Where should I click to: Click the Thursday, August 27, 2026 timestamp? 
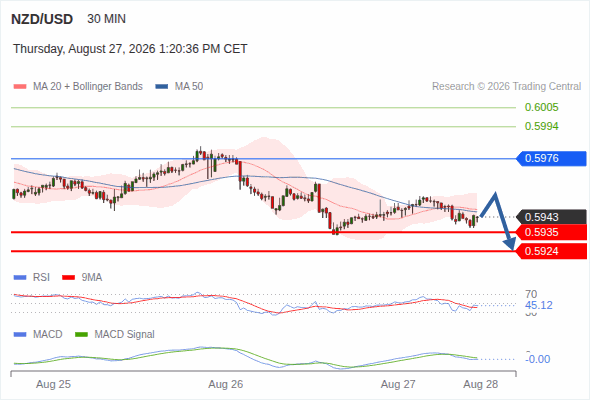click(130, 49)
